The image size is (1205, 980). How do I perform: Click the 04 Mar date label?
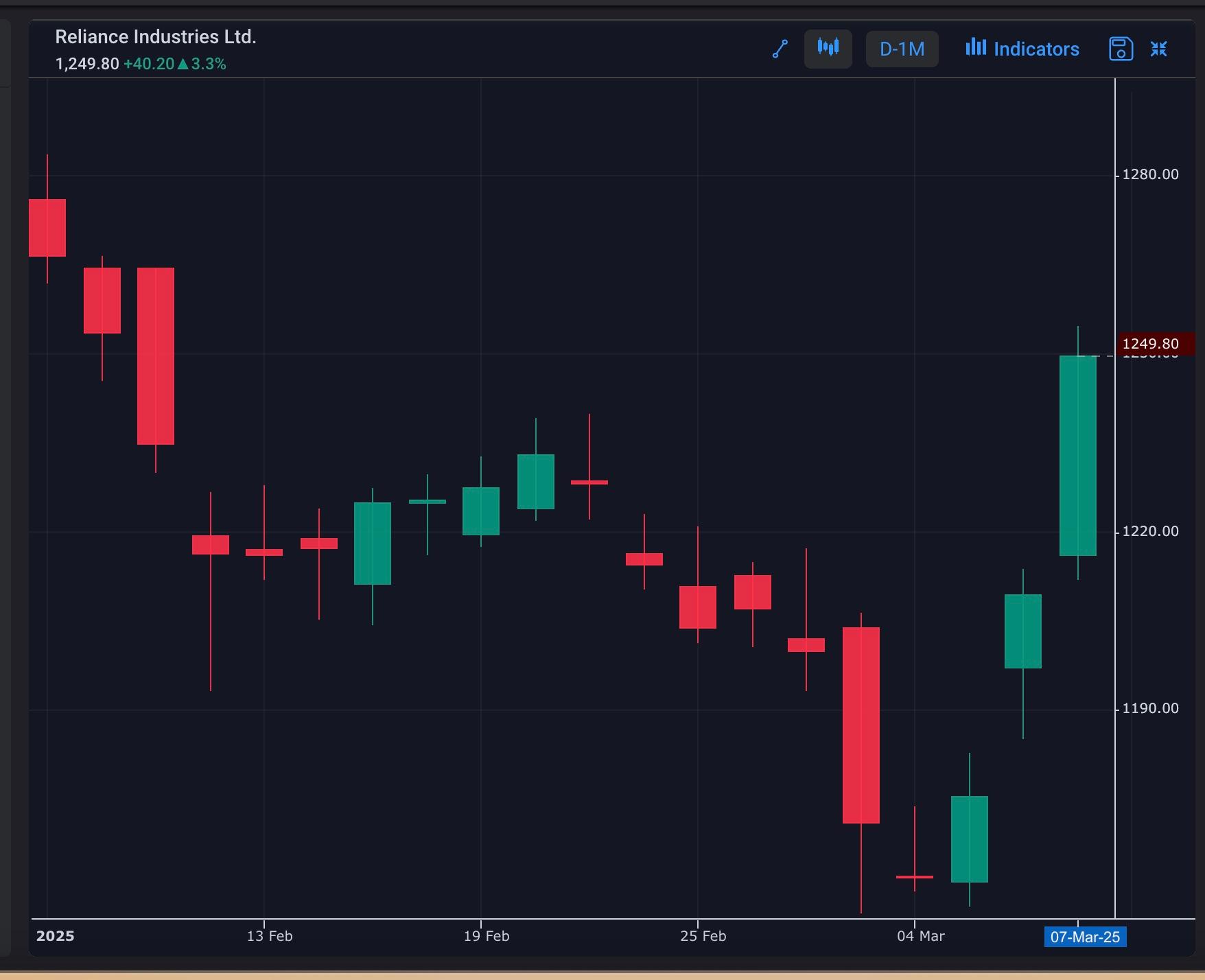[921, 936]
